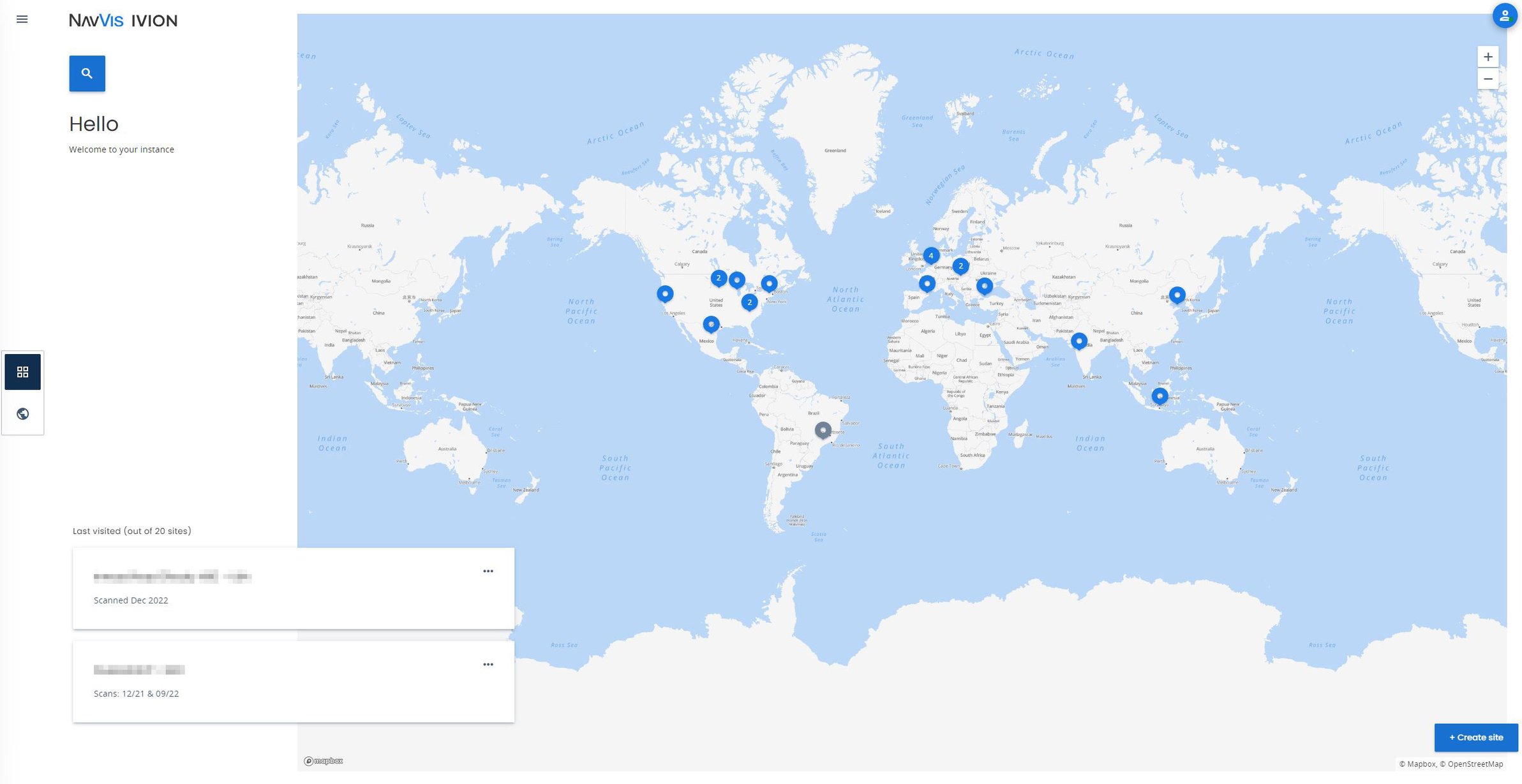Click the blue search button
This screenshot has height=784, width=1522.
87,73
